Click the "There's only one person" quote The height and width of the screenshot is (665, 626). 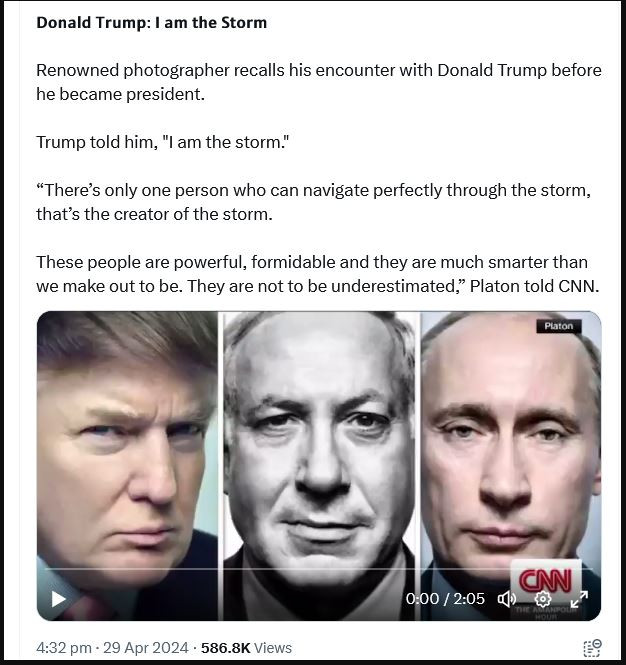click(313, 202)
